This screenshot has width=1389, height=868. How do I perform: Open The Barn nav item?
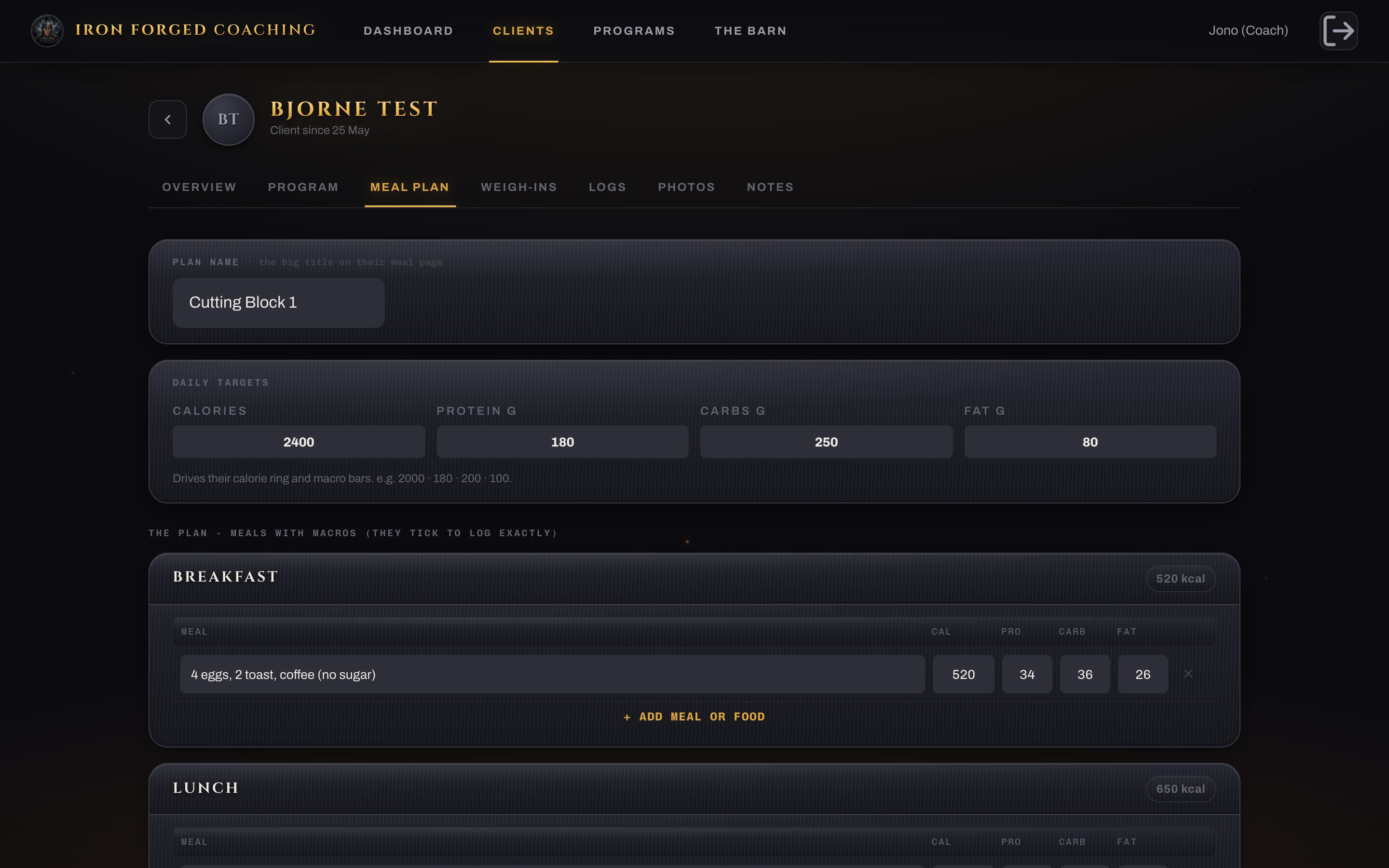click(x=750, y=31)
